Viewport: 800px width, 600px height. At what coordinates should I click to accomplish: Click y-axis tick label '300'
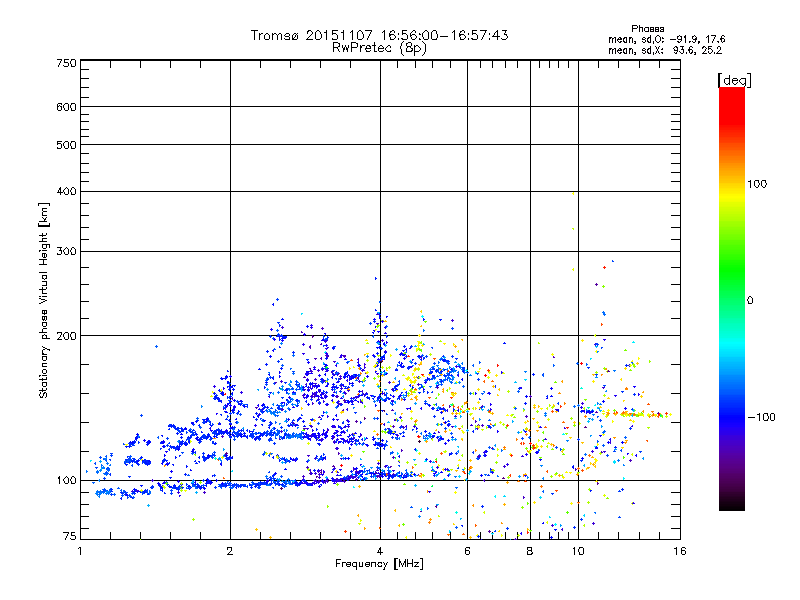click(66, 251)
